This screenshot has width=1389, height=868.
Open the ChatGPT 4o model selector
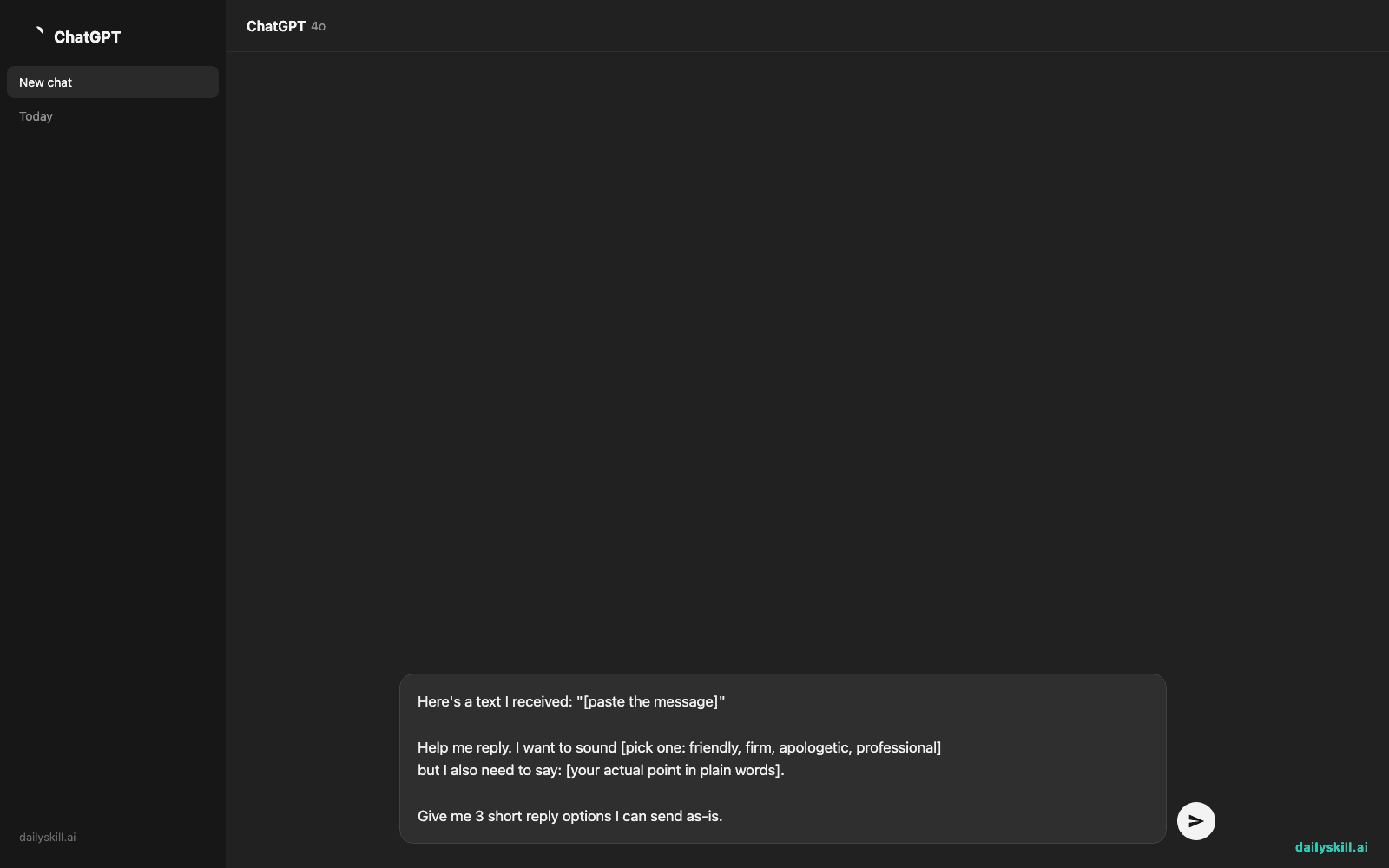click(286, 26)
